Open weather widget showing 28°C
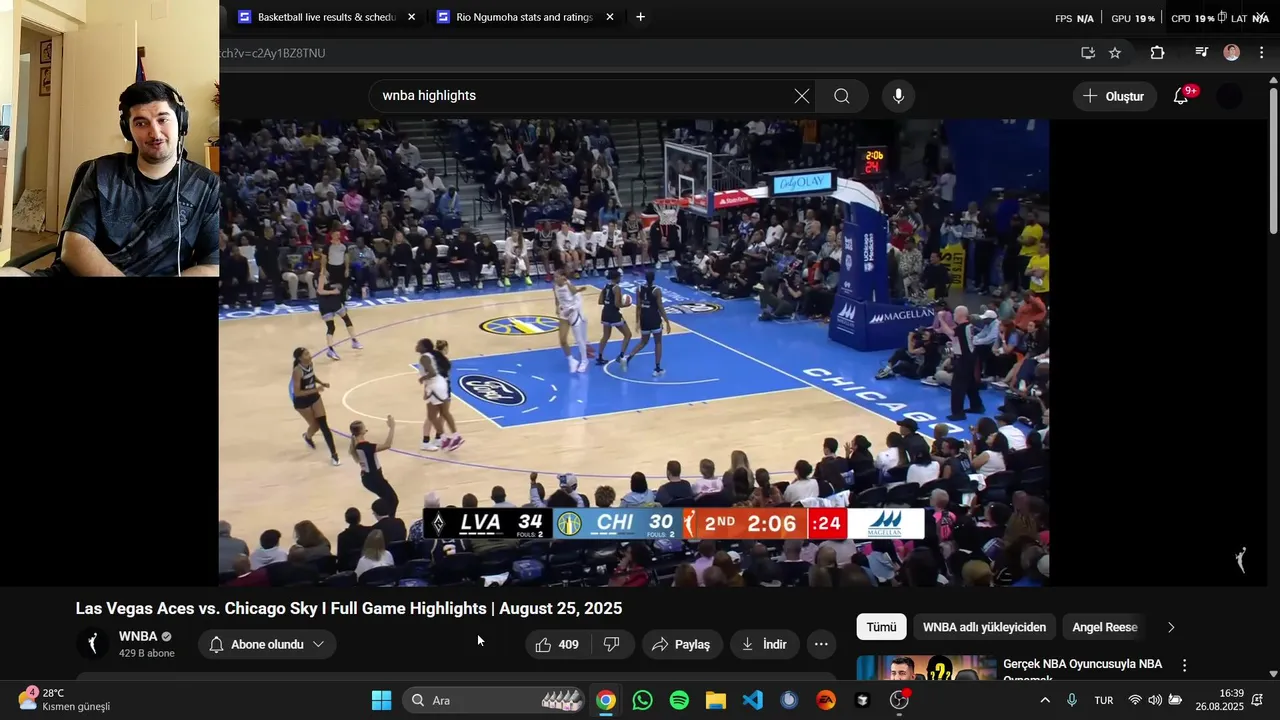The height and width of the screenshot is (720, 1280). pyautogui.click(x=65, y=700)
